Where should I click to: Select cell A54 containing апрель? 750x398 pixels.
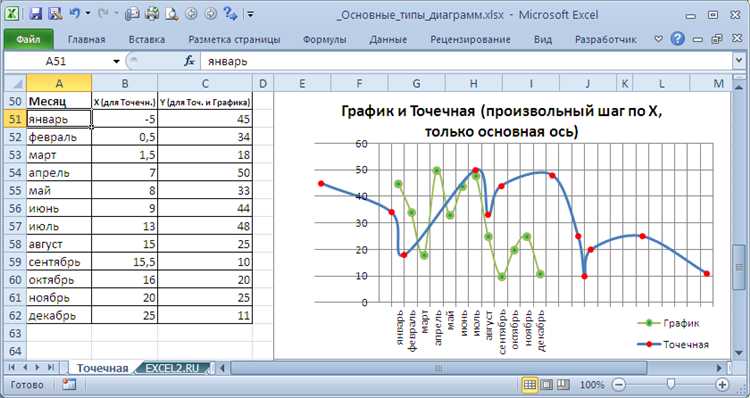[x=59, y=173]
